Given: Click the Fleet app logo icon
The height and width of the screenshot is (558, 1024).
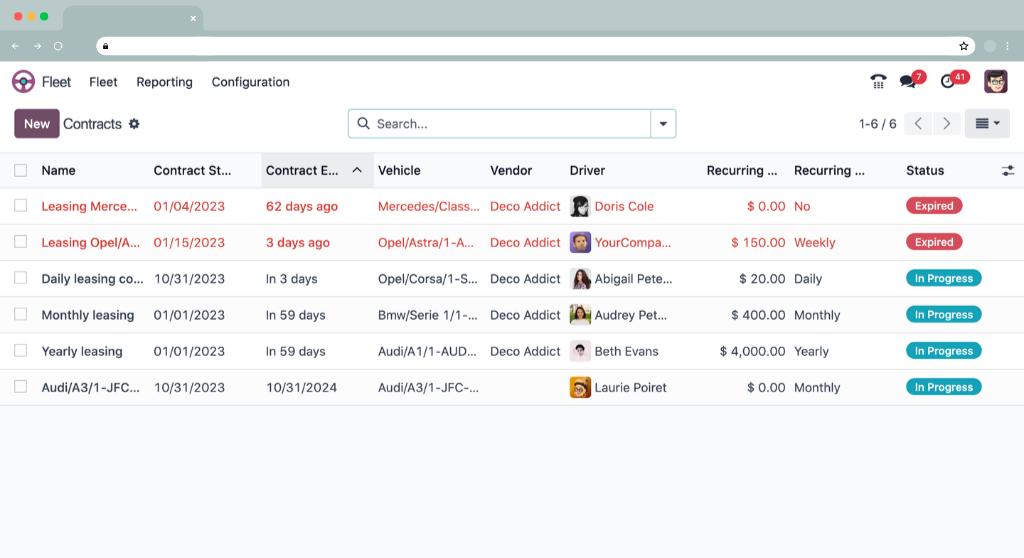Looking at the screenshot, I should (x=23, y=82).
